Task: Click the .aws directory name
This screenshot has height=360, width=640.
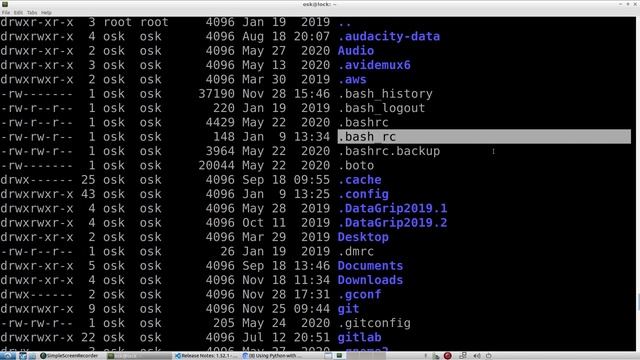Action: (x=352, y=79)
